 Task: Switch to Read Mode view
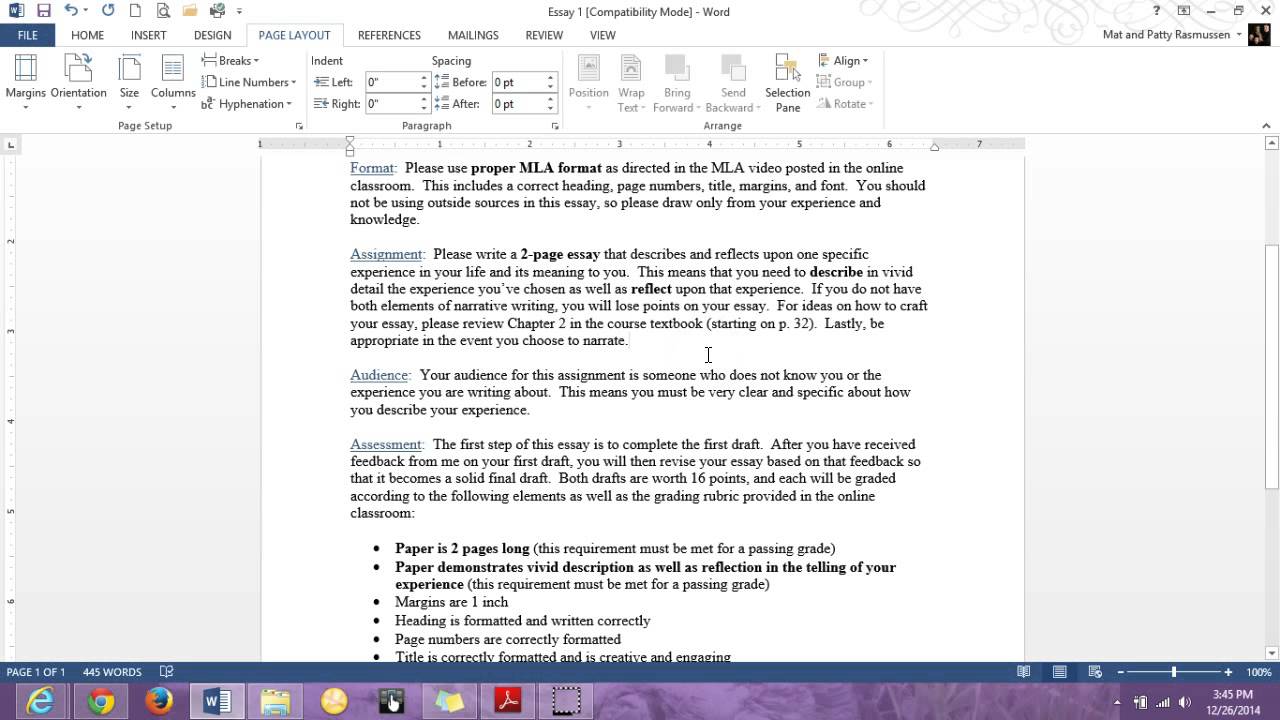point(1024,672)
